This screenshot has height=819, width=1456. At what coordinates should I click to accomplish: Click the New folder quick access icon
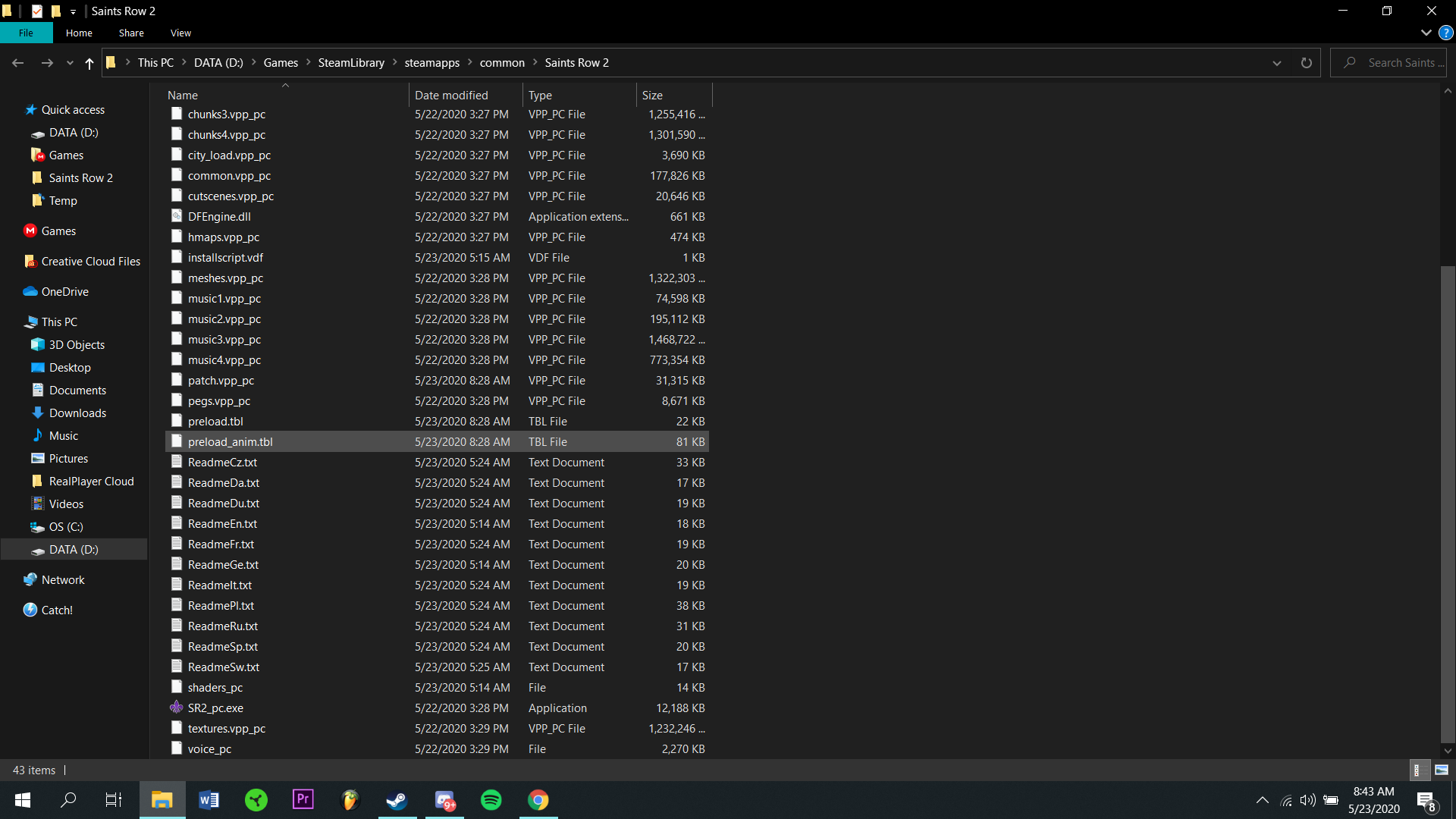(55, 11)
